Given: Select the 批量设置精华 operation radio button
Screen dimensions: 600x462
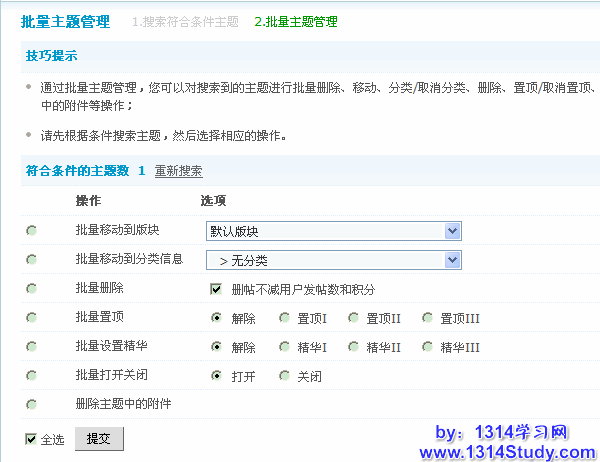Looking at the screenshot, I should point(31,347).
